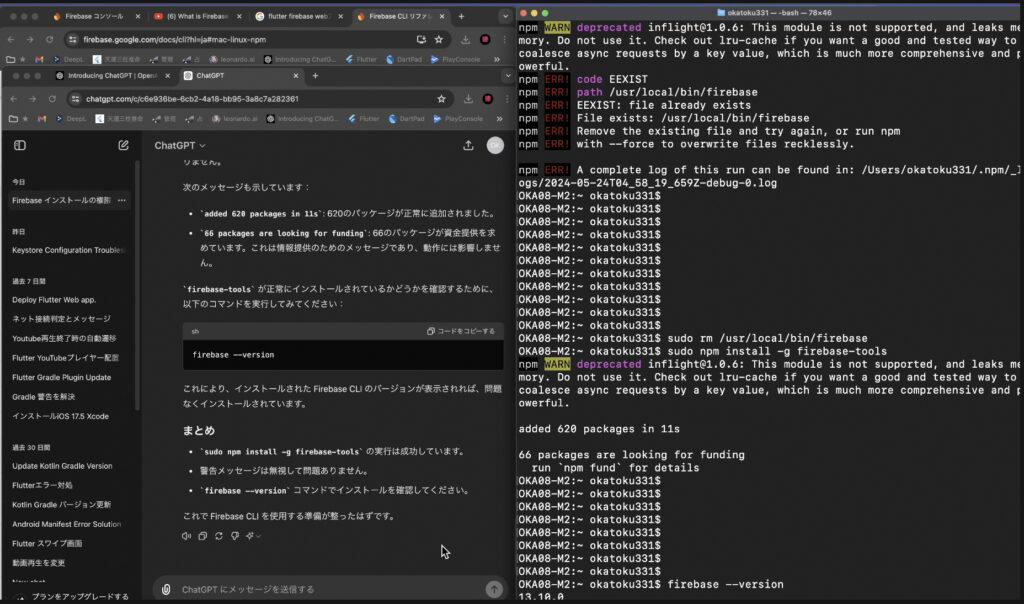Click the プランをアップグレードする upgrade link

point(78,597)
